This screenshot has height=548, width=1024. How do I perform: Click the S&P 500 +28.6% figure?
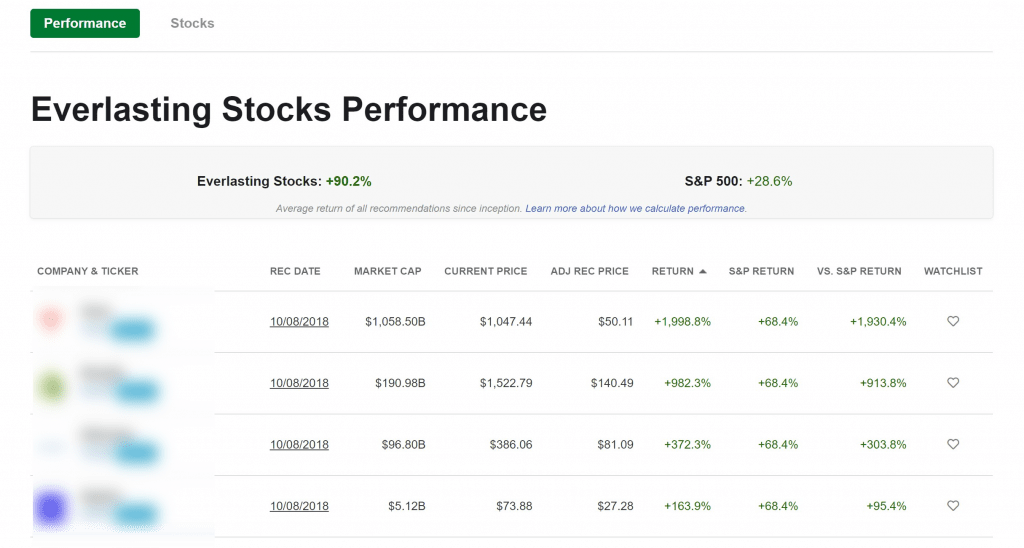769,182
